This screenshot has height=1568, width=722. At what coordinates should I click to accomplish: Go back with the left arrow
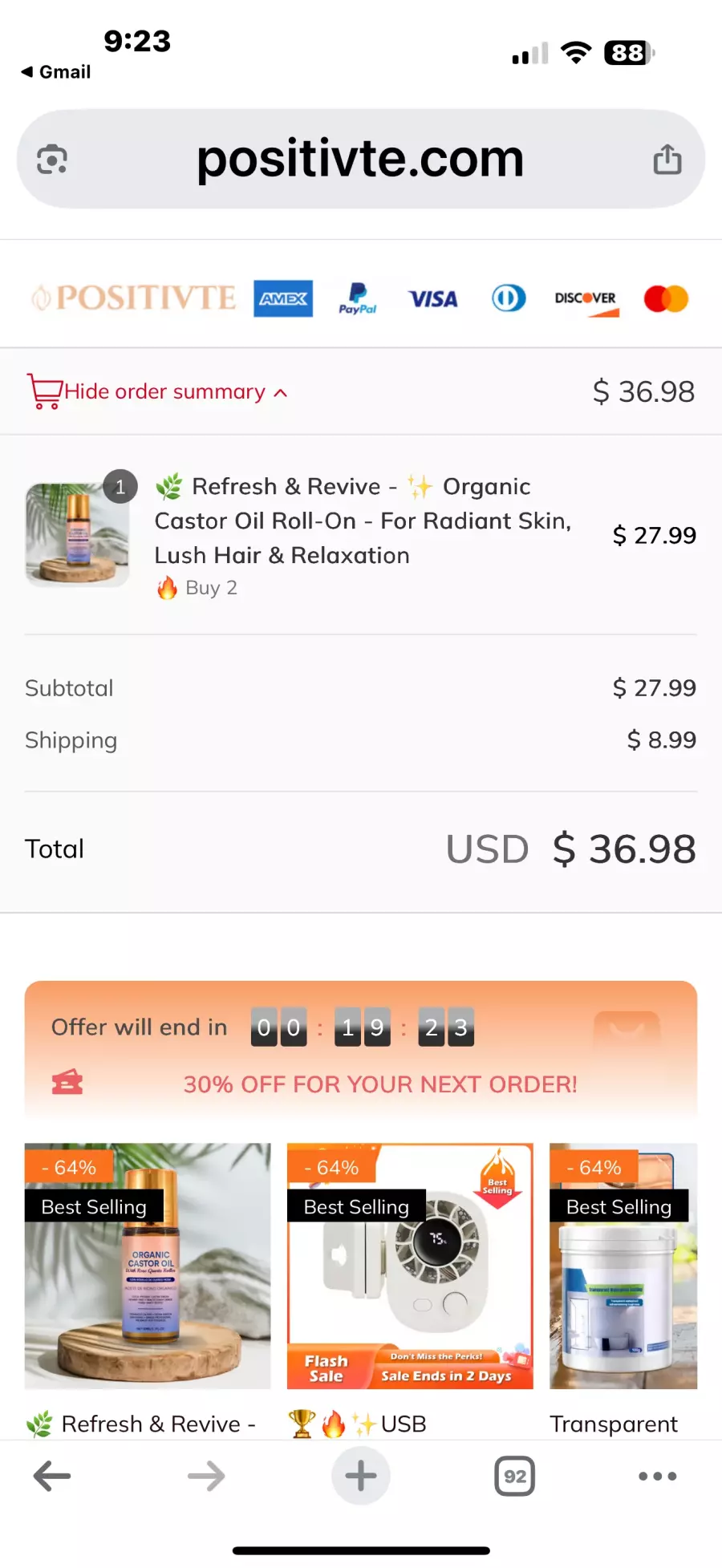52,1476
